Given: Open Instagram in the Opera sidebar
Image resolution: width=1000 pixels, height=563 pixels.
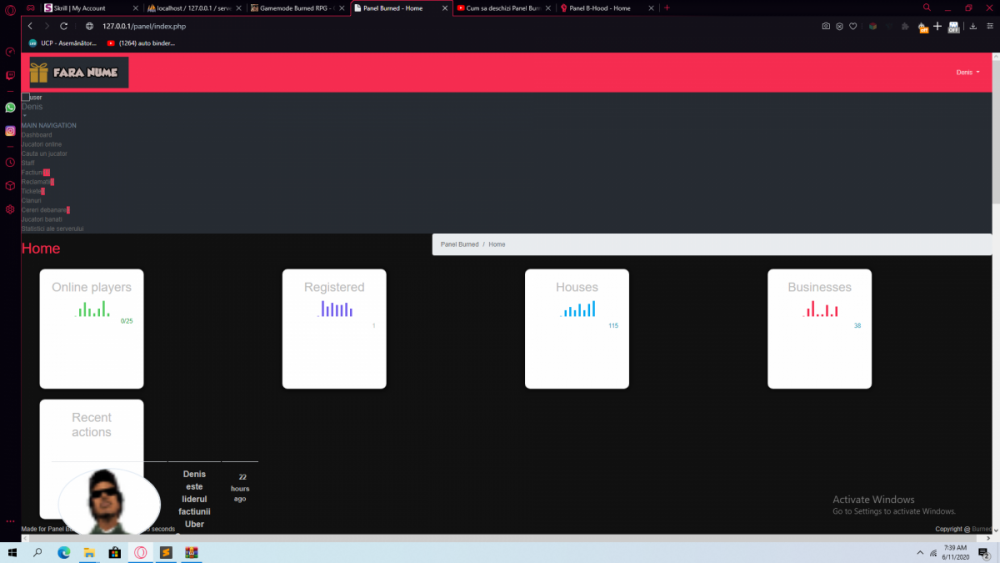Looking at the screenshot, I should 10,131.
